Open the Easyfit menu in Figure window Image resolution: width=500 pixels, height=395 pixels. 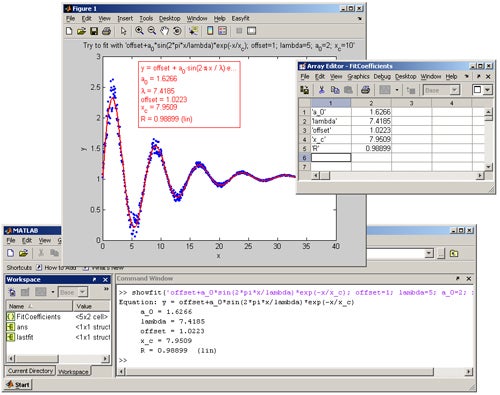(x=240, y=18)
